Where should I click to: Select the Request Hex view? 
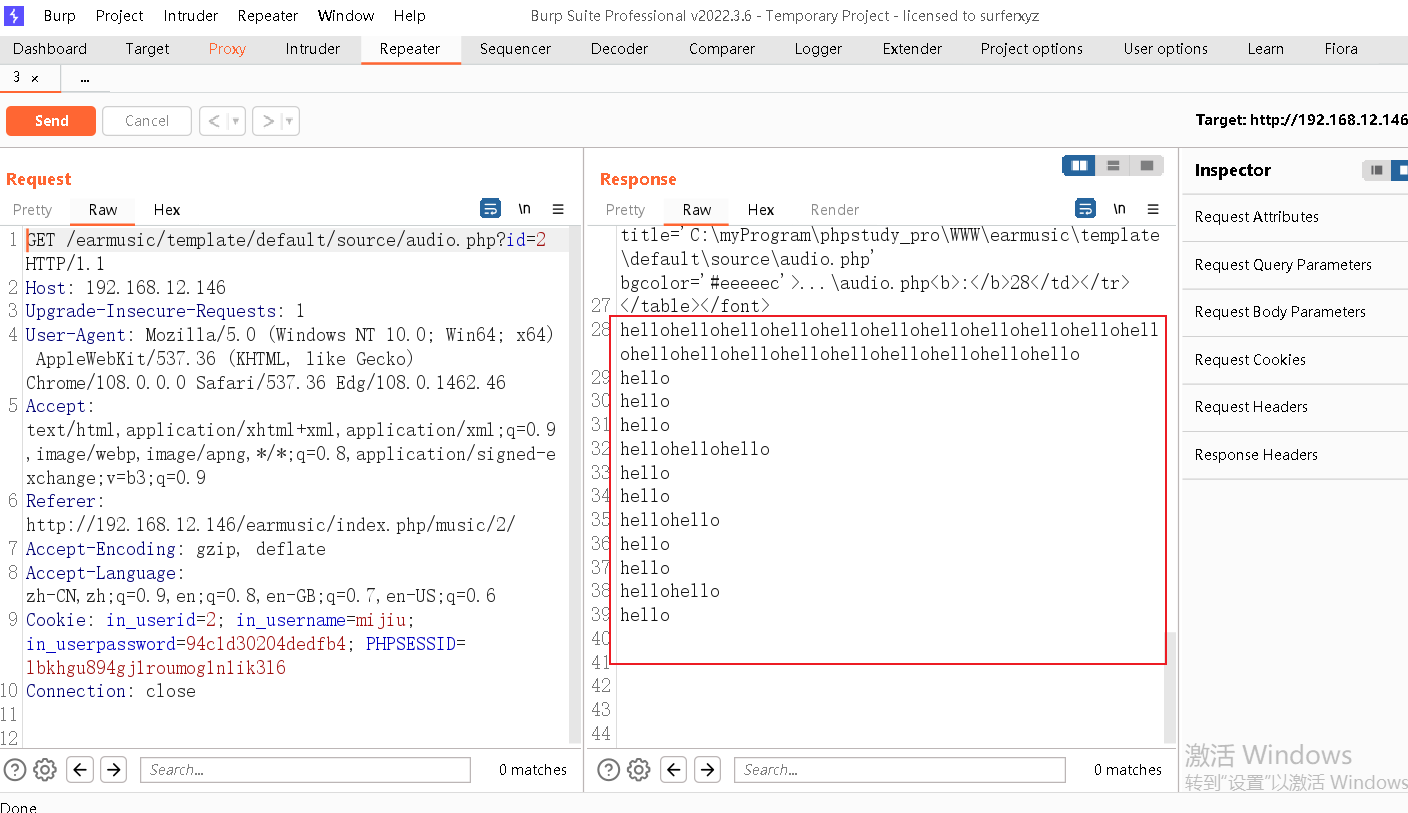(167, 210)
